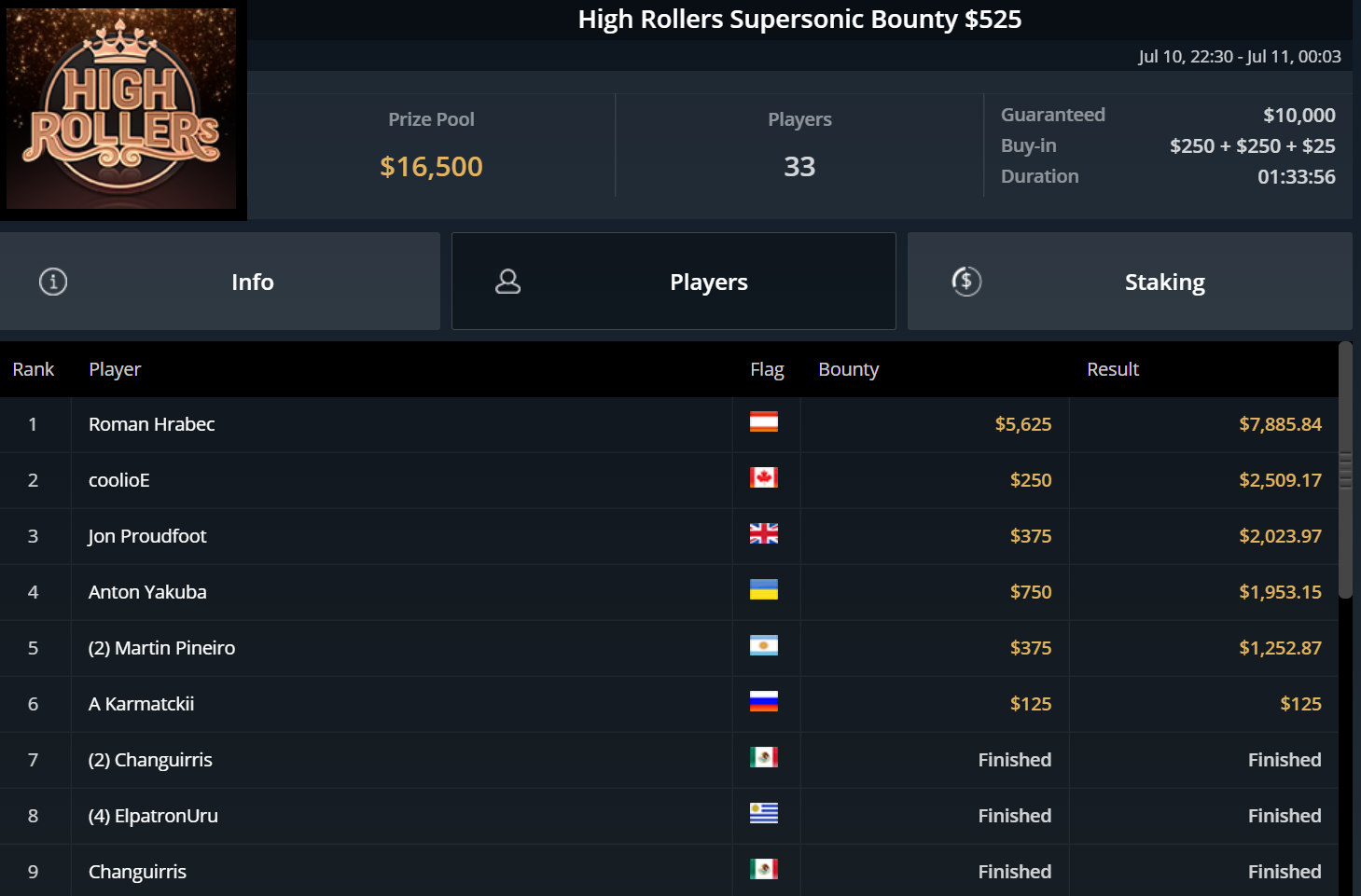This screenshot has width=1361, height=896.
Task: Open player Roman Hrabec's name
Action: click(x=151, y=424)
